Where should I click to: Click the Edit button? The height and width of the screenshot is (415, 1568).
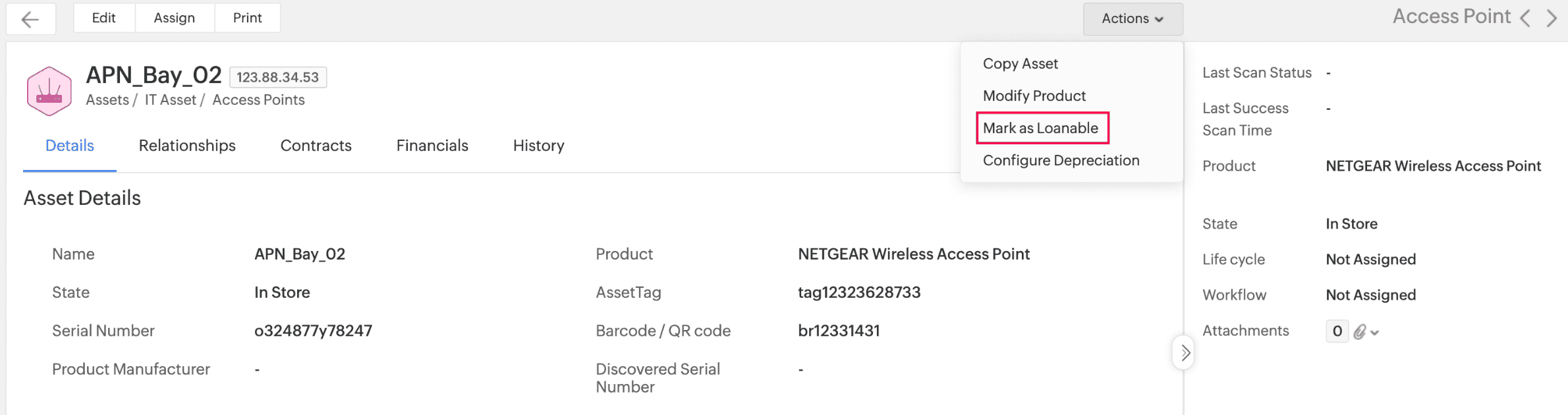(x=104, y=18)
